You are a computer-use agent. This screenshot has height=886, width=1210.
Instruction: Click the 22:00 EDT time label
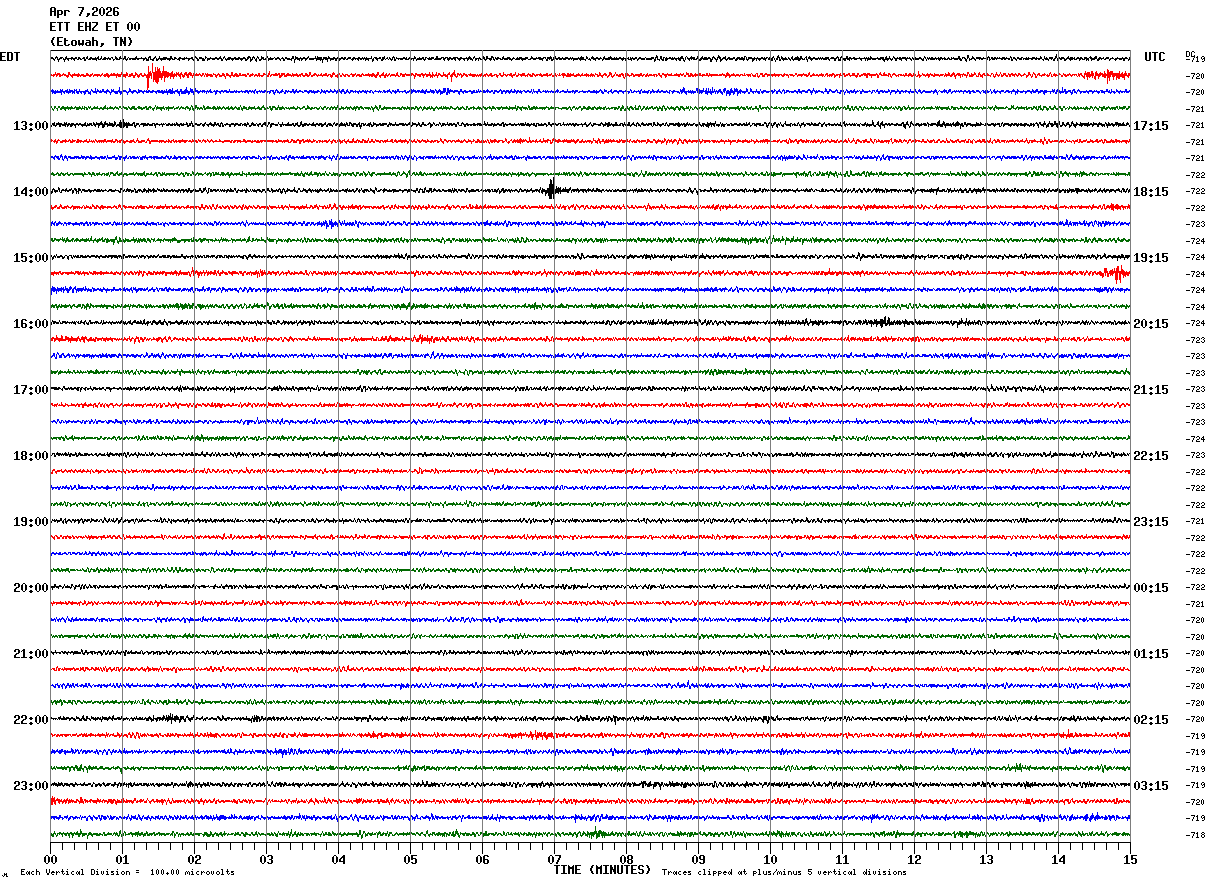pos(30,720)
